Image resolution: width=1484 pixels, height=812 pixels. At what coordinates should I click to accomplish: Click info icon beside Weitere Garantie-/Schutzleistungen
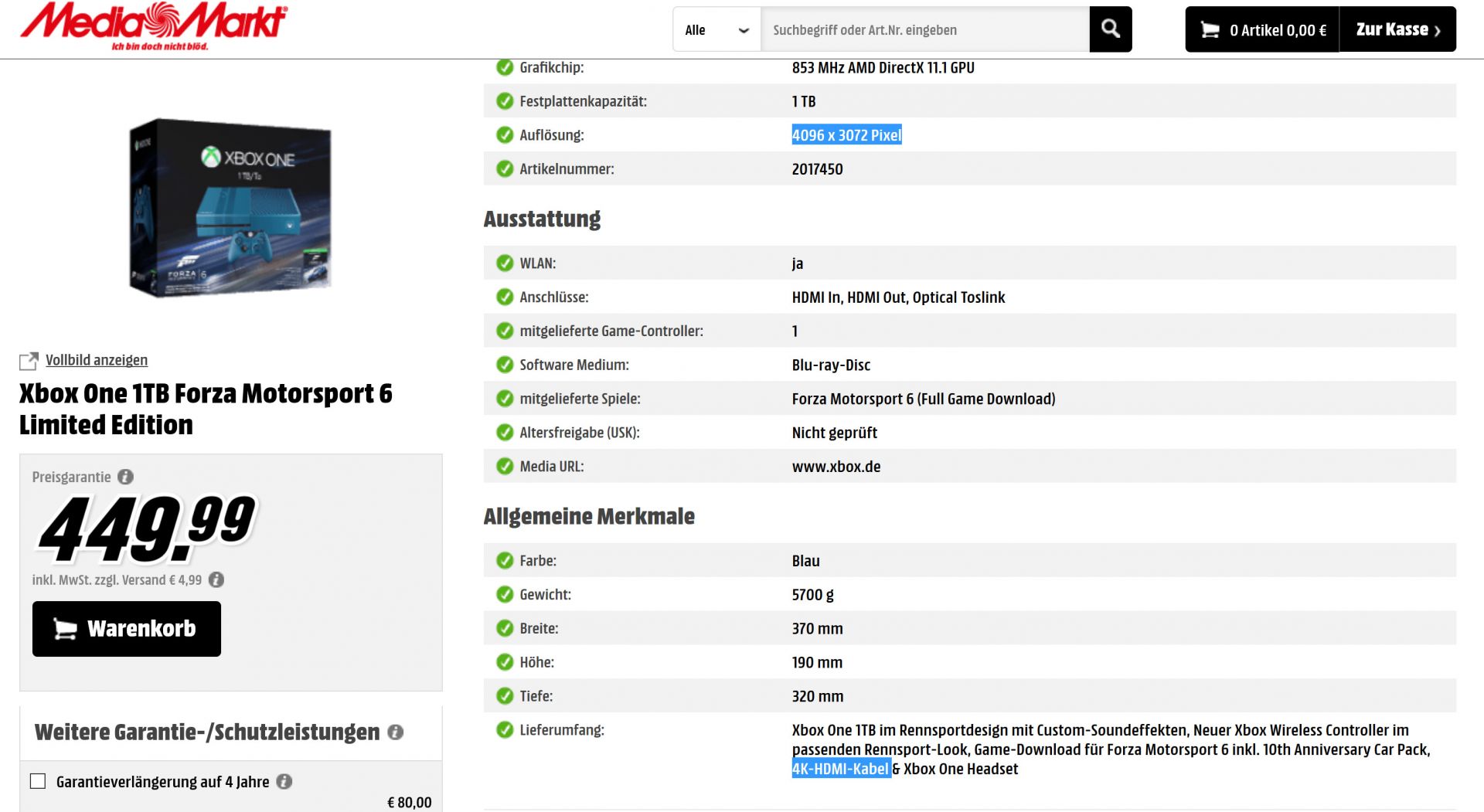click(x=395, y=732)
